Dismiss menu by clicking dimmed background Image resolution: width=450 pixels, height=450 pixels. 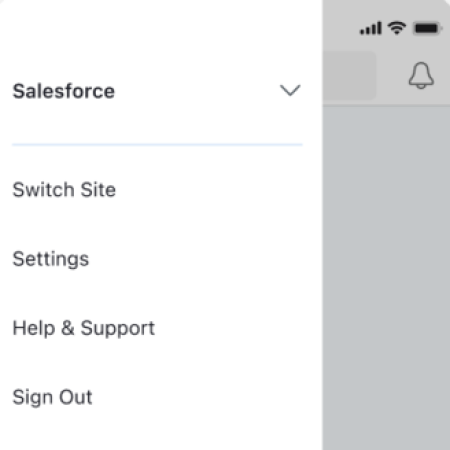click(x=386, y=278)
